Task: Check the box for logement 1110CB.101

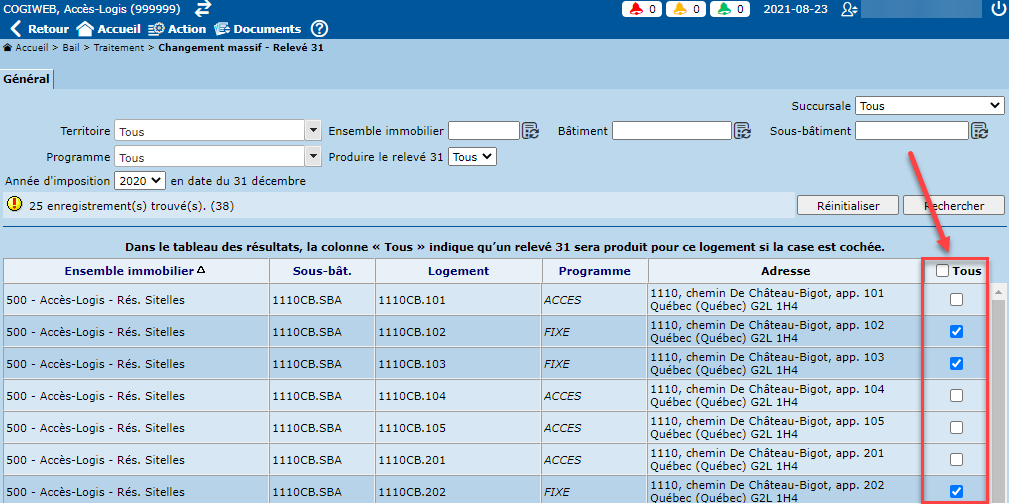Action: click(x=956, y=299)
